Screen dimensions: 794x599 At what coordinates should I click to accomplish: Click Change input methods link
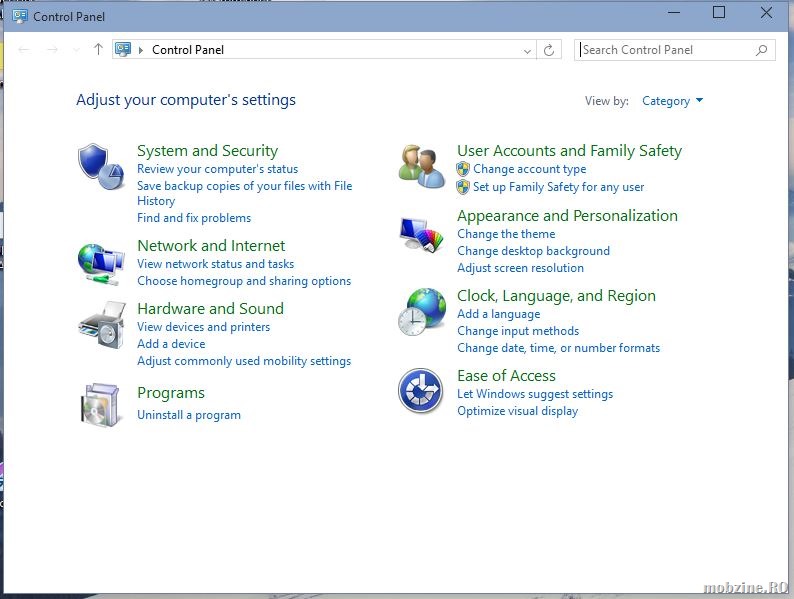(518, 331)
